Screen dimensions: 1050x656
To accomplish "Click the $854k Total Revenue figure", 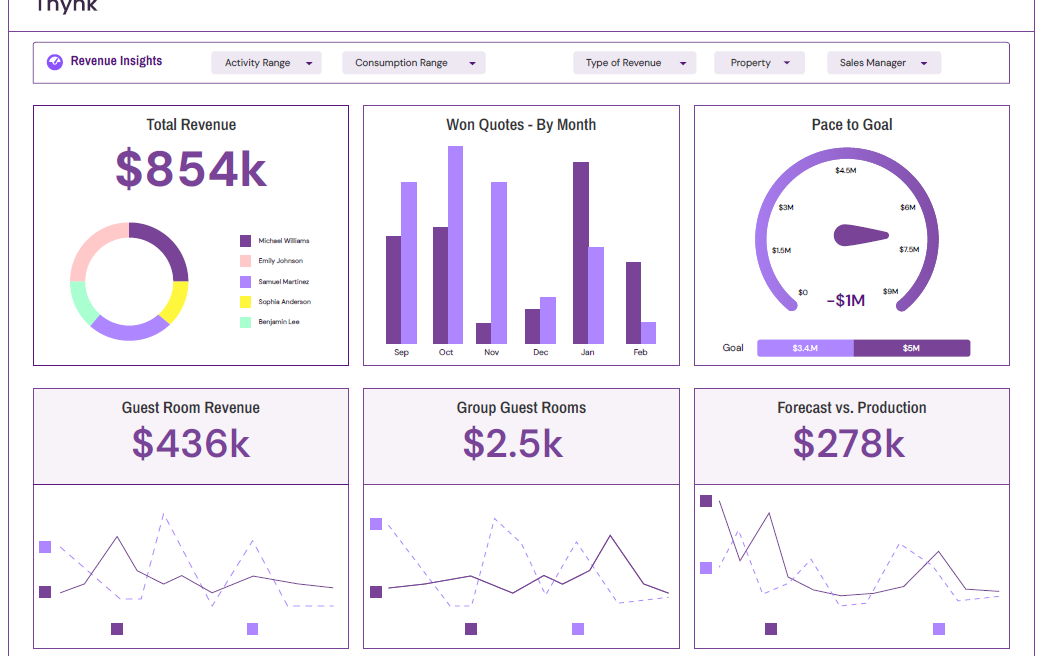I will (x=191, y=169).
